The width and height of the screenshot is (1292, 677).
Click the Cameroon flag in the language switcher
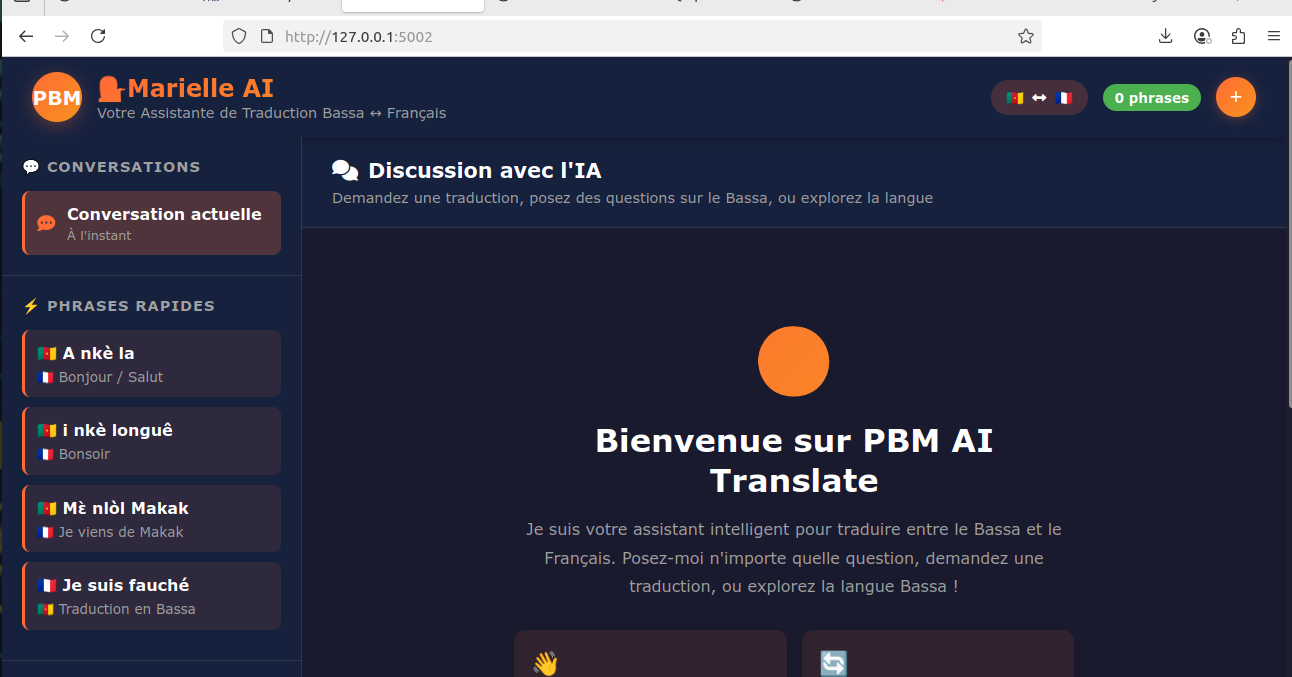coord(1014,97)
